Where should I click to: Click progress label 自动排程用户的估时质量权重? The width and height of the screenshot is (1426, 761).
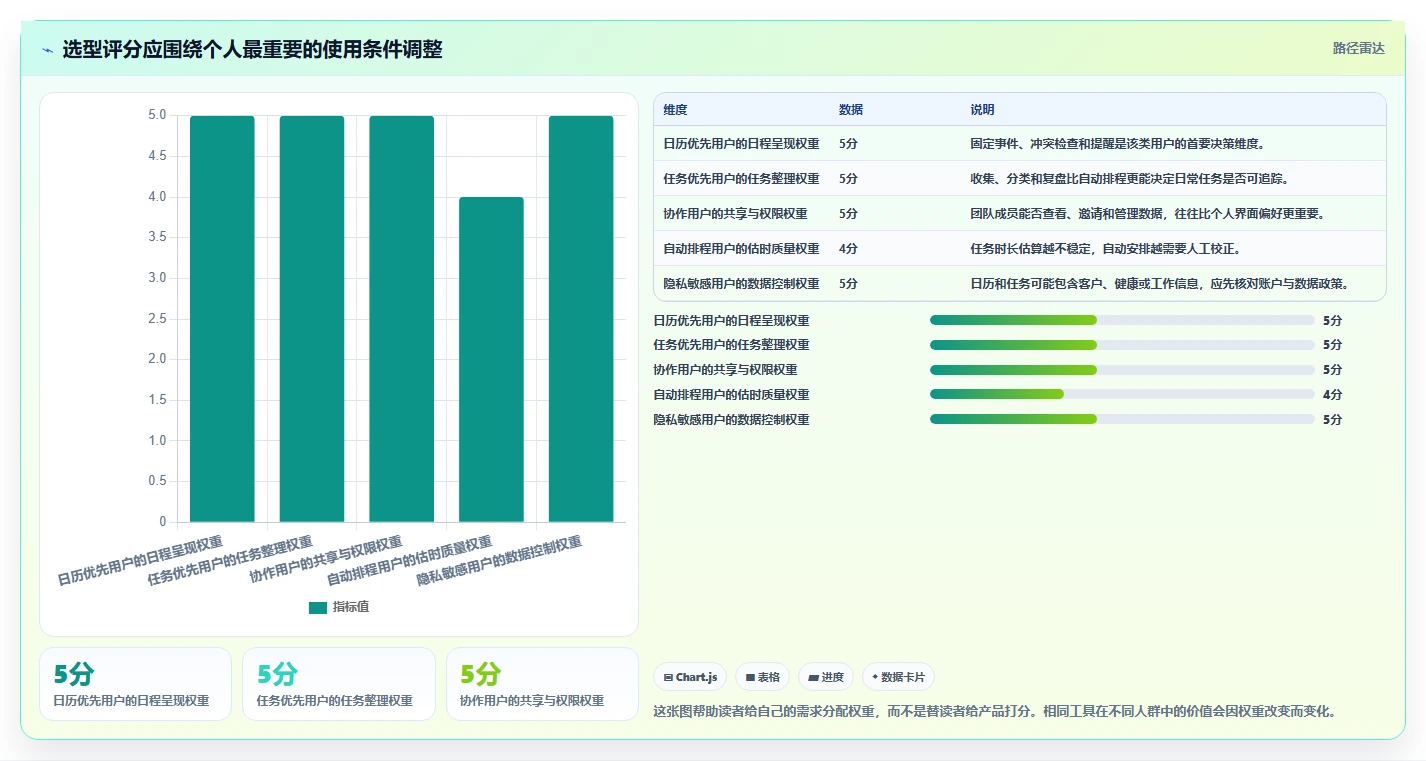tap(731, 395)
